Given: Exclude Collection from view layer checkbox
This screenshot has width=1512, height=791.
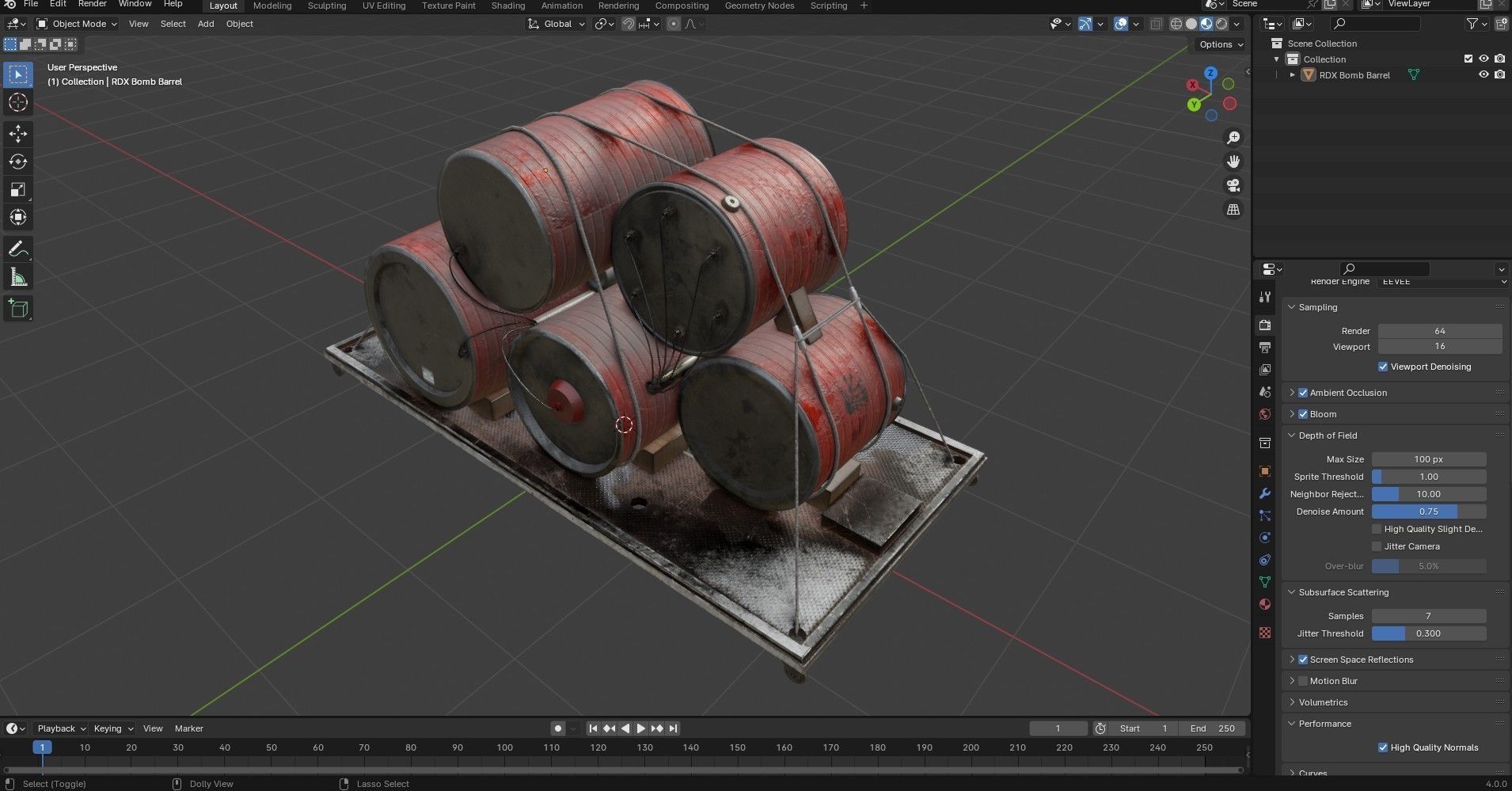Looking at the screenshot, I should (1468, 59).
